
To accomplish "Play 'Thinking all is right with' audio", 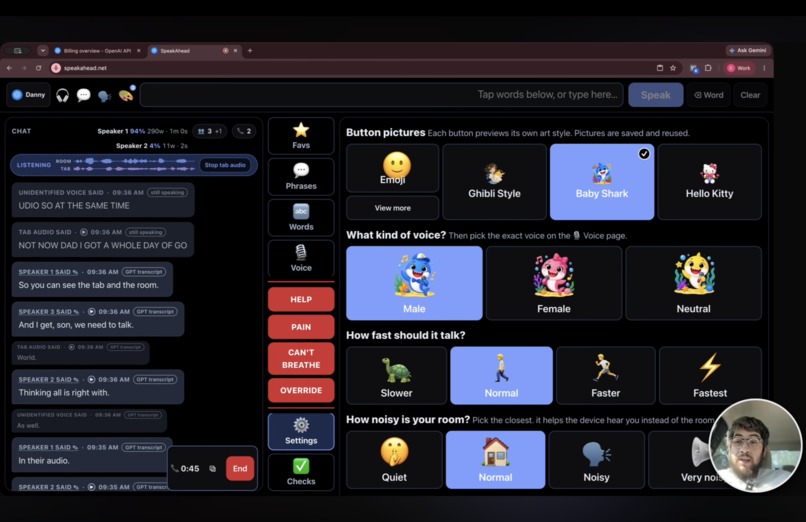I will (x=91, y=379).
